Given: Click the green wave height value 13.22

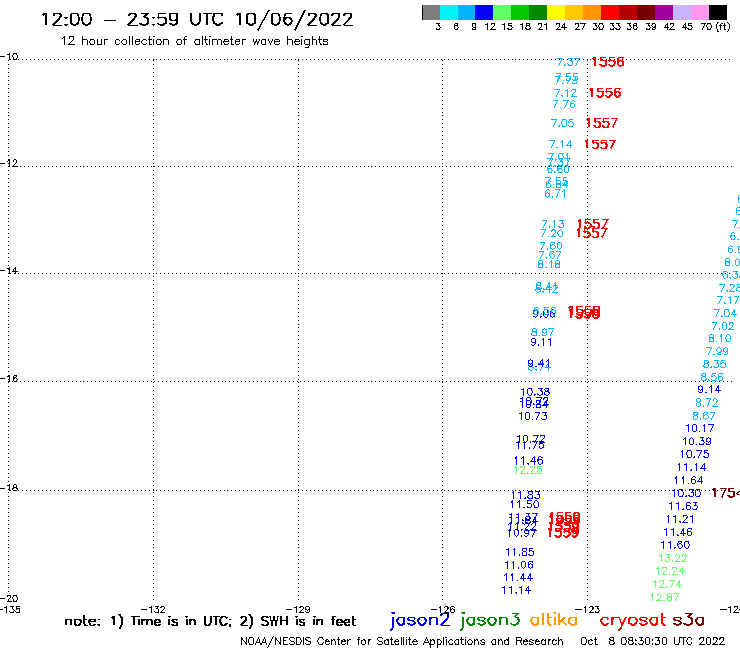Looking at the screenshot, I should 673,558.
